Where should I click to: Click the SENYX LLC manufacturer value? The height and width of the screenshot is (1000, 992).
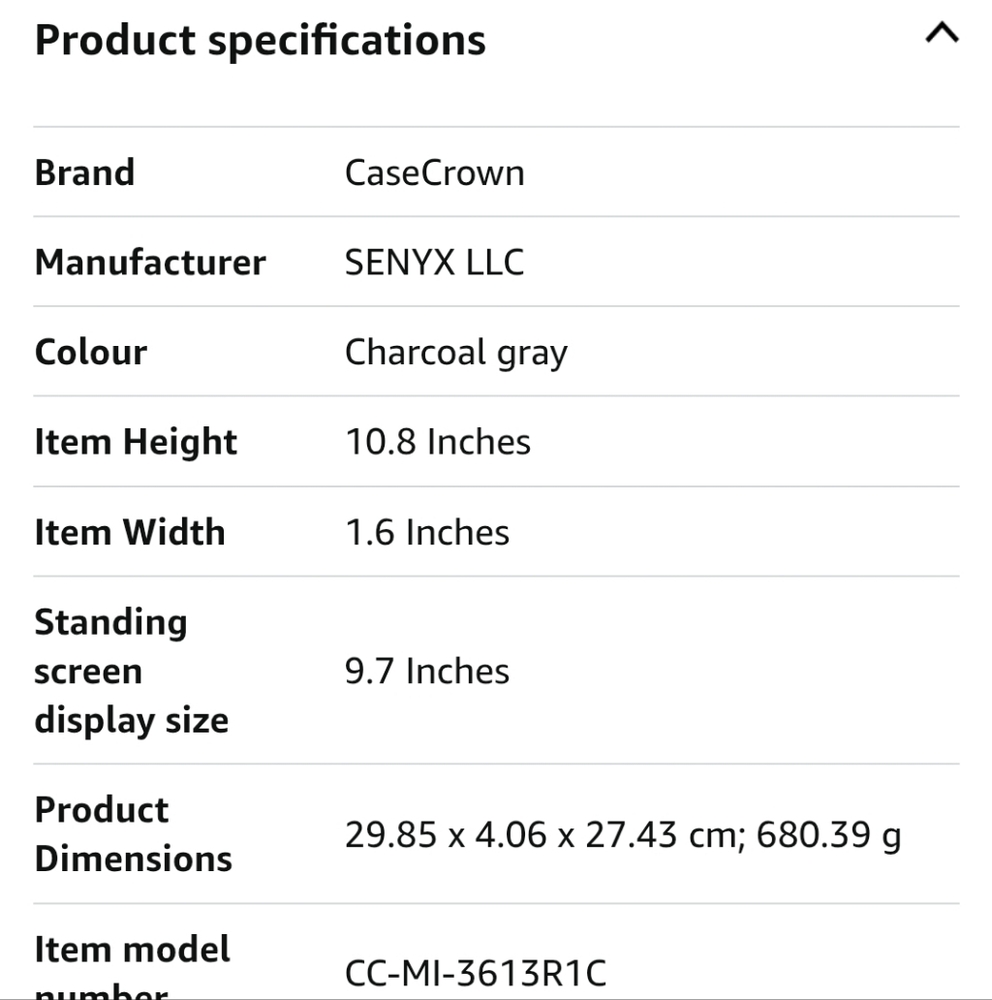[434, 262]
